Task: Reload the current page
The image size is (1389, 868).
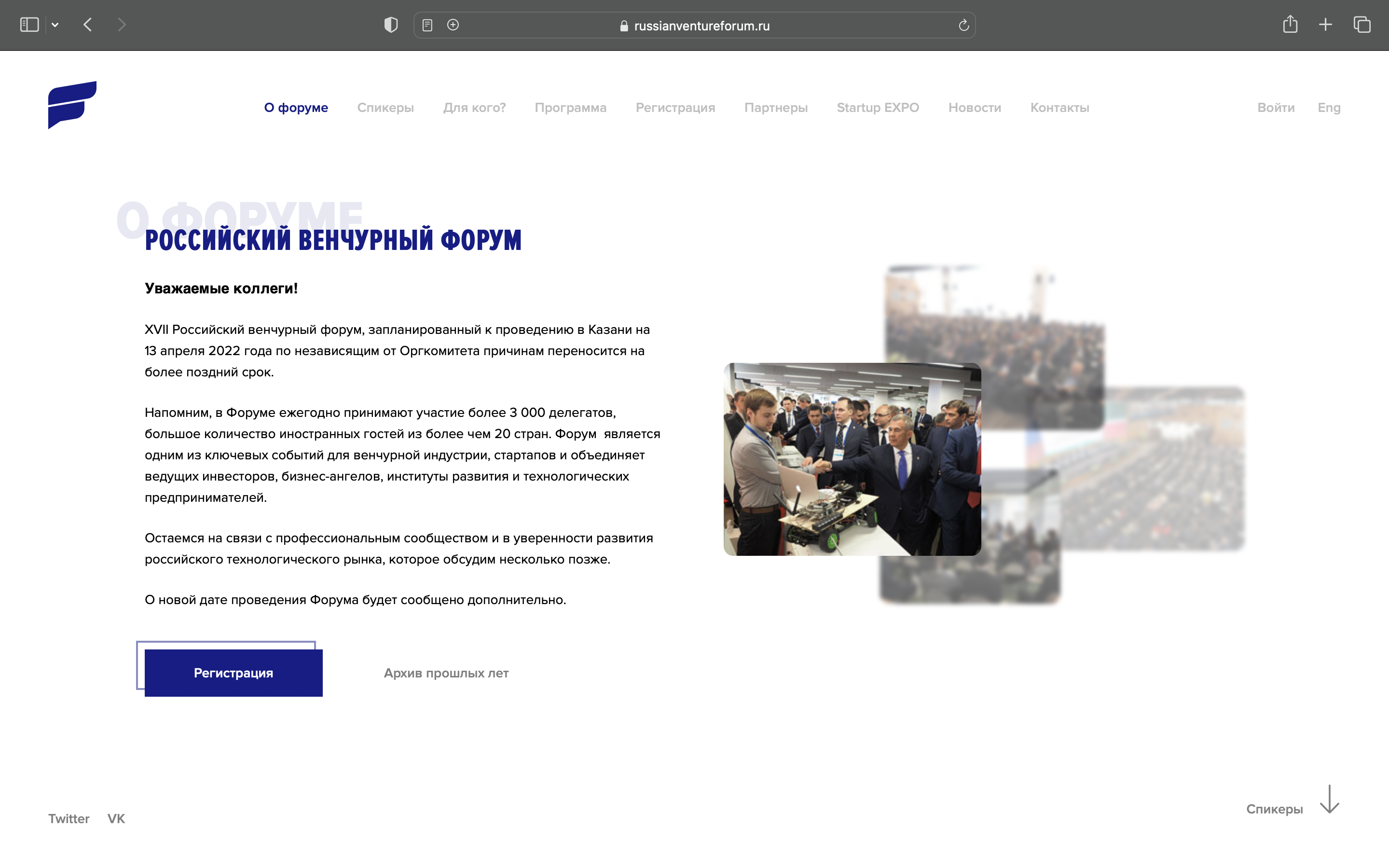Action: [x=963, y=25]
